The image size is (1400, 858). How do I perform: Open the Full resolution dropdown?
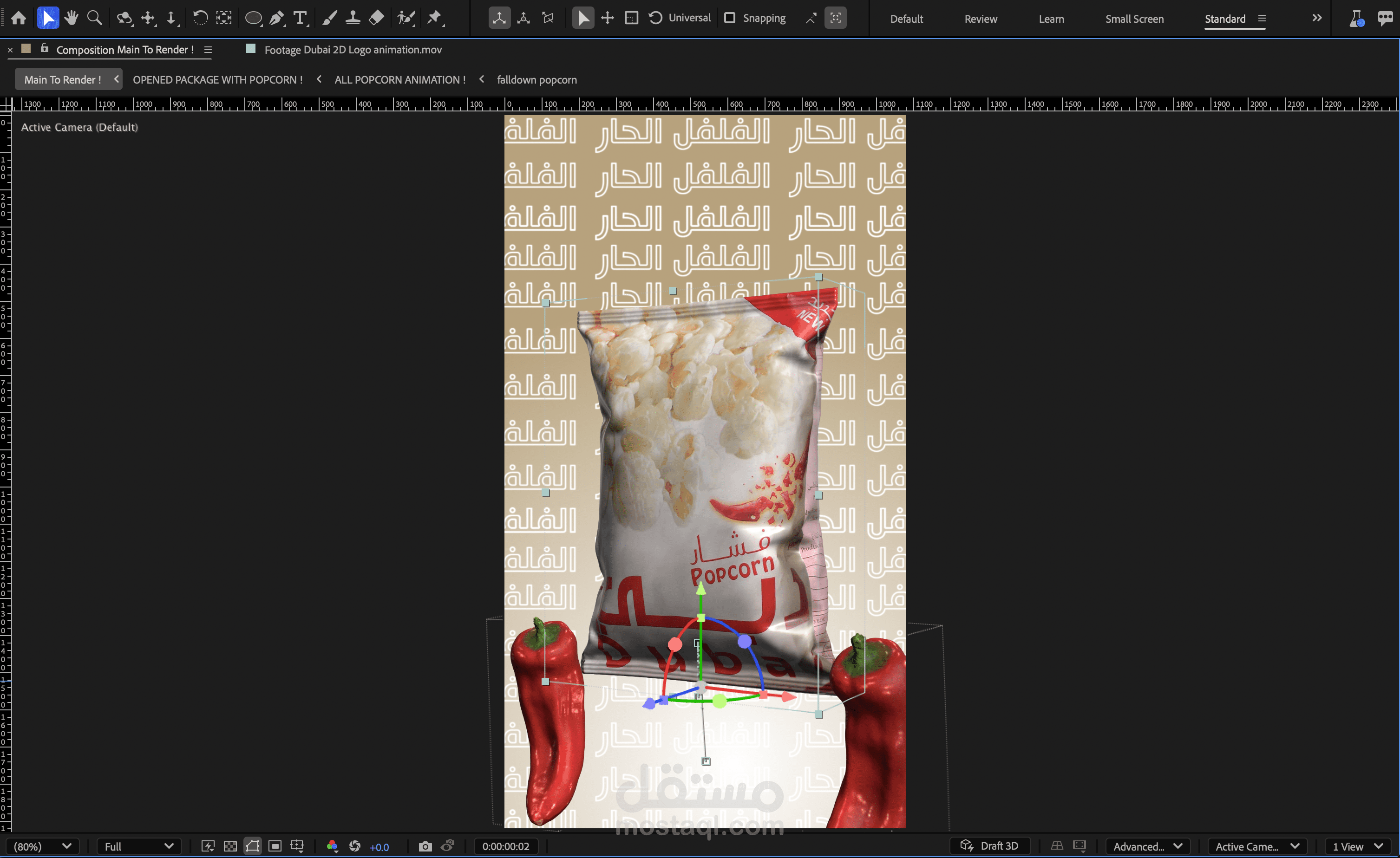[x=138, y=846]
